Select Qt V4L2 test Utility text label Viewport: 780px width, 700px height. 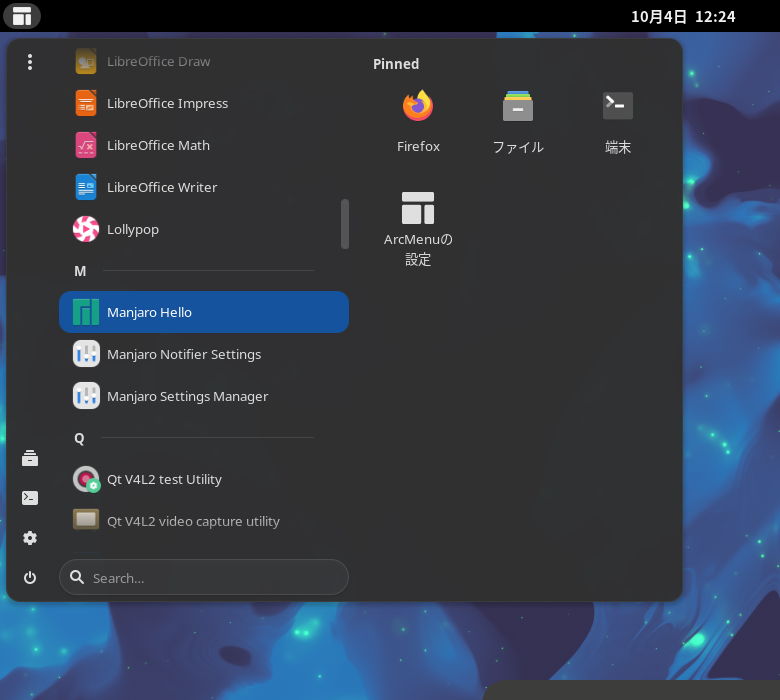point(165,480)
